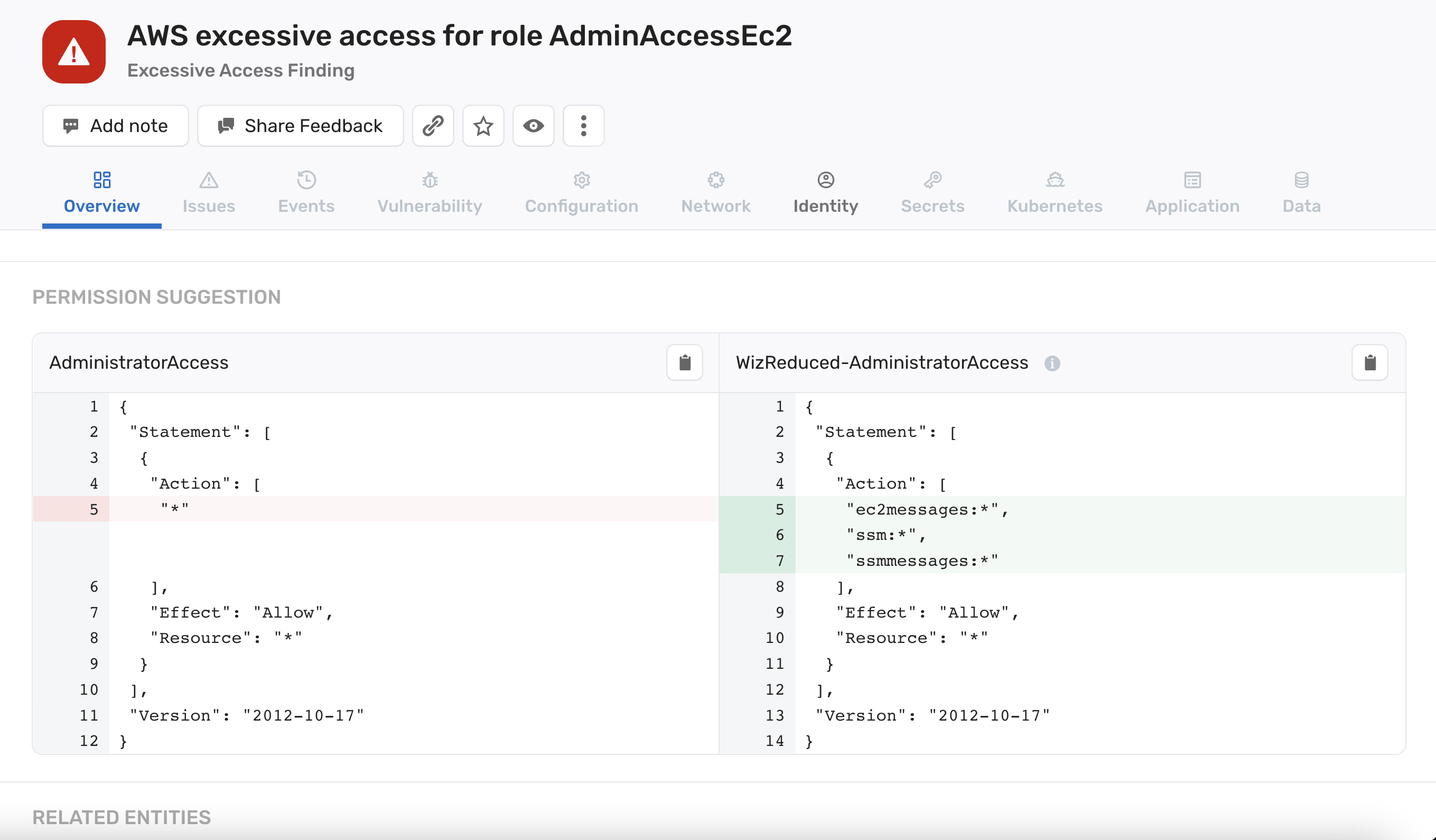Image resolution: width=1436 pixels, height=840 pixels.
Task: Select the Data tab
Action: (x=1301, y=194)
